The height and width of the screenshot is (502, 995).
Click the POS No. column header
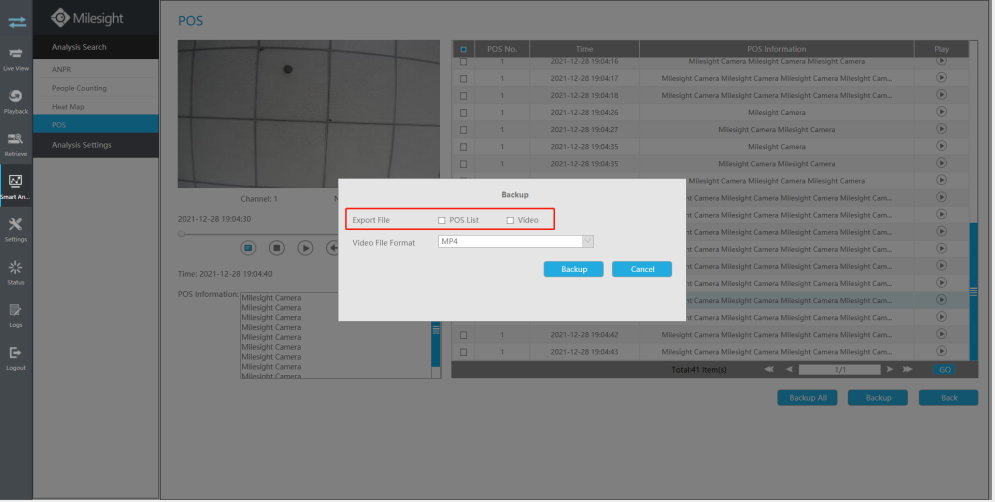[x=502, y=49]
